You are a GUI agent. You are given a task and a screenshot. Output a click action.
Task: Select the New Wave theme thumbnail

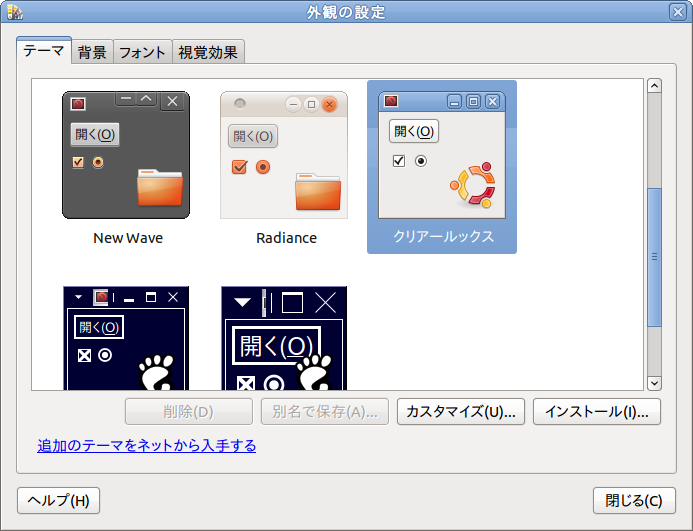pos(126,155)
